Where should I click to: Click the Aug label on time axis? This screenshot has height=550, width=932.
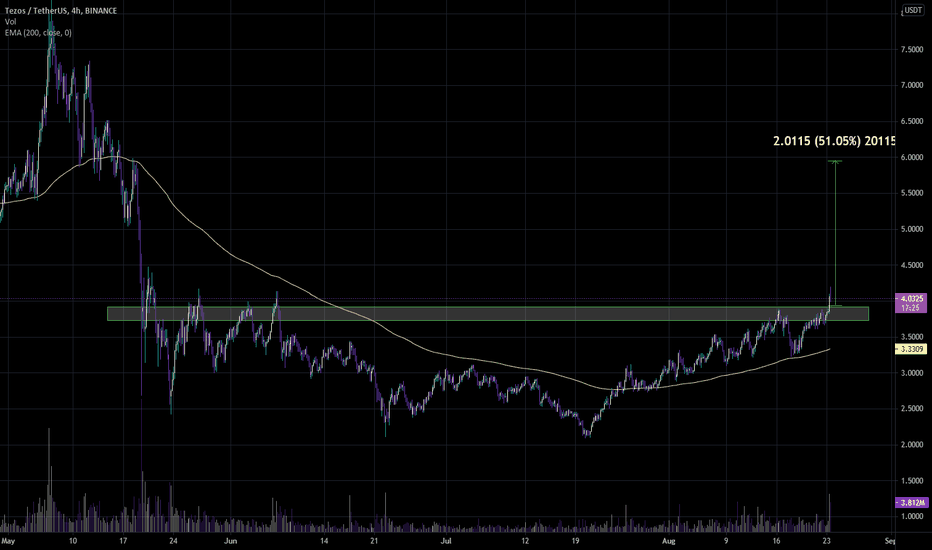point(669,541)
